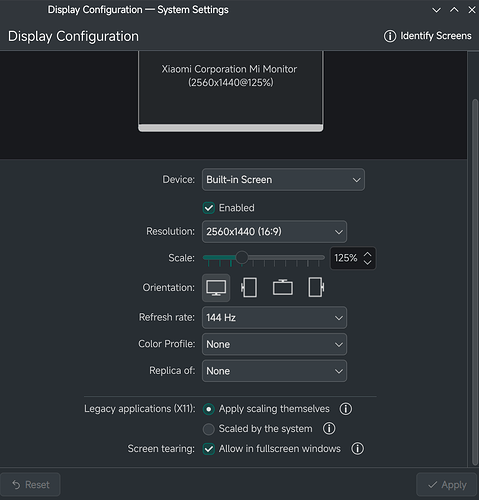Click the Scale slider handle

pos(242,258)
